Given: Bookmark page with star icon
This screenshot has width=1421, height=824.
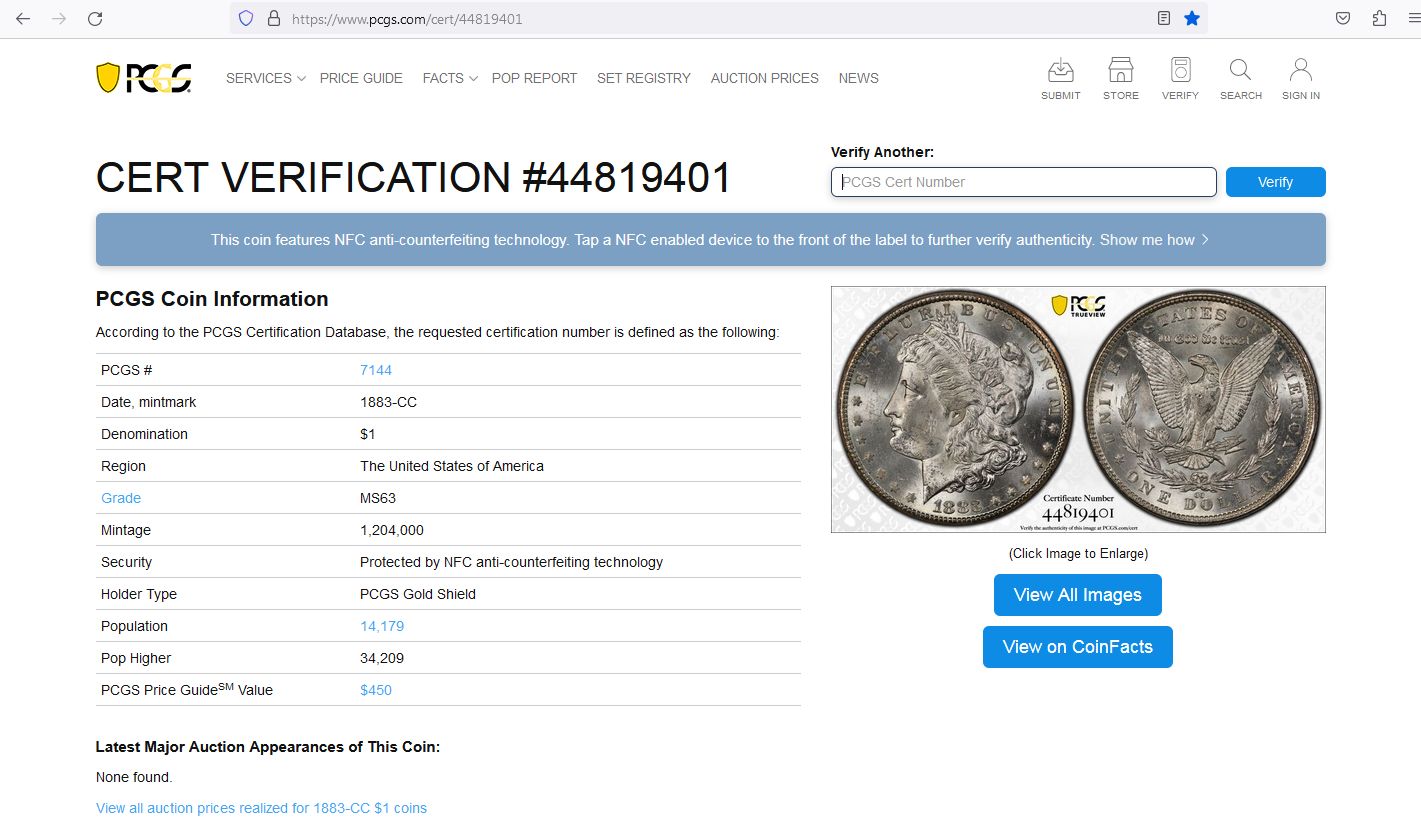Looking at the screenshot, I should [x=1192, y=18].
